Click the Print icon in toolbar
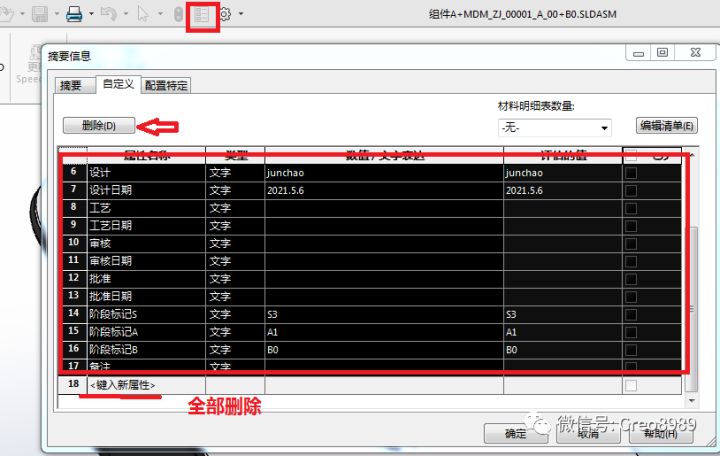Viewport: 720px width, 456px height. 74,14
